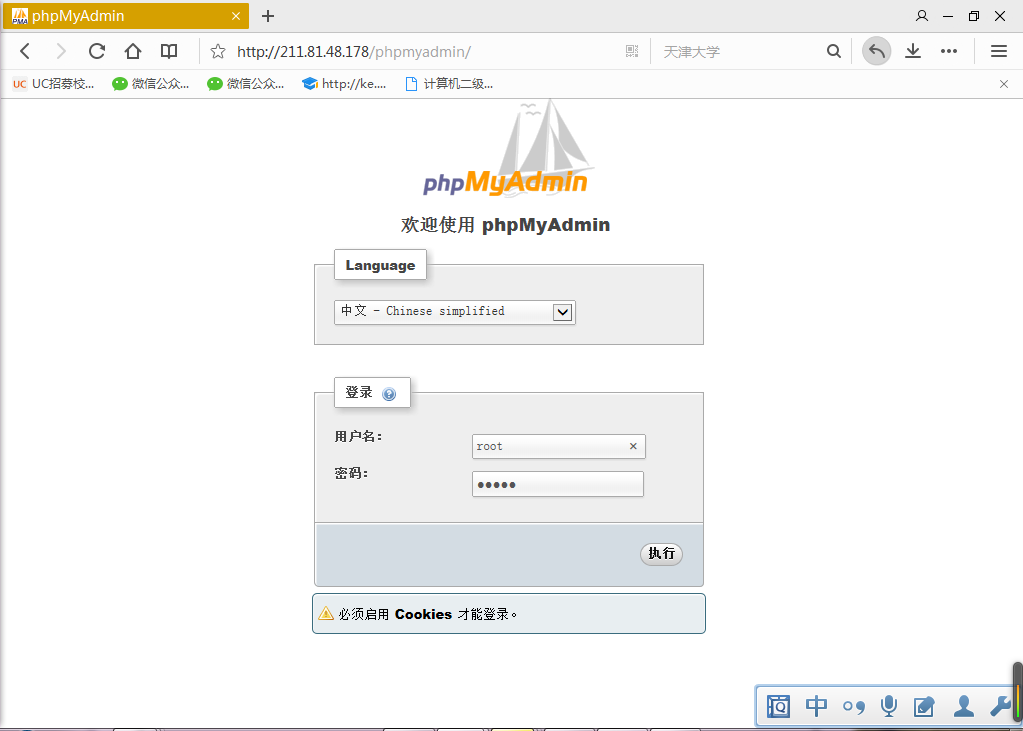Open the first 微信公众... bookmark
The image size is (1023, 731).
(151, 84)
